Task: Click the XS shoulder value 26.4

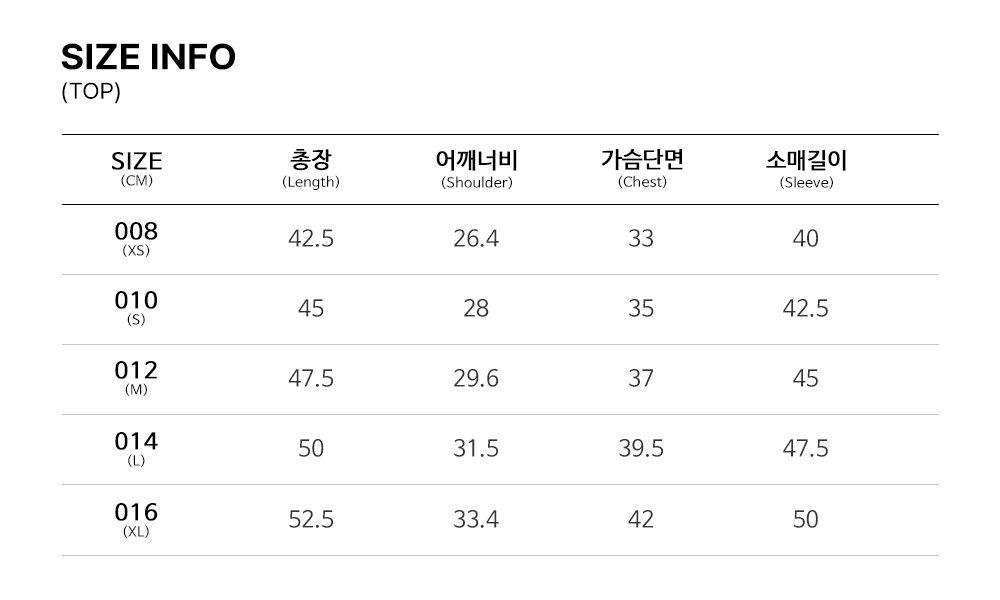Action: coord(476,239)
